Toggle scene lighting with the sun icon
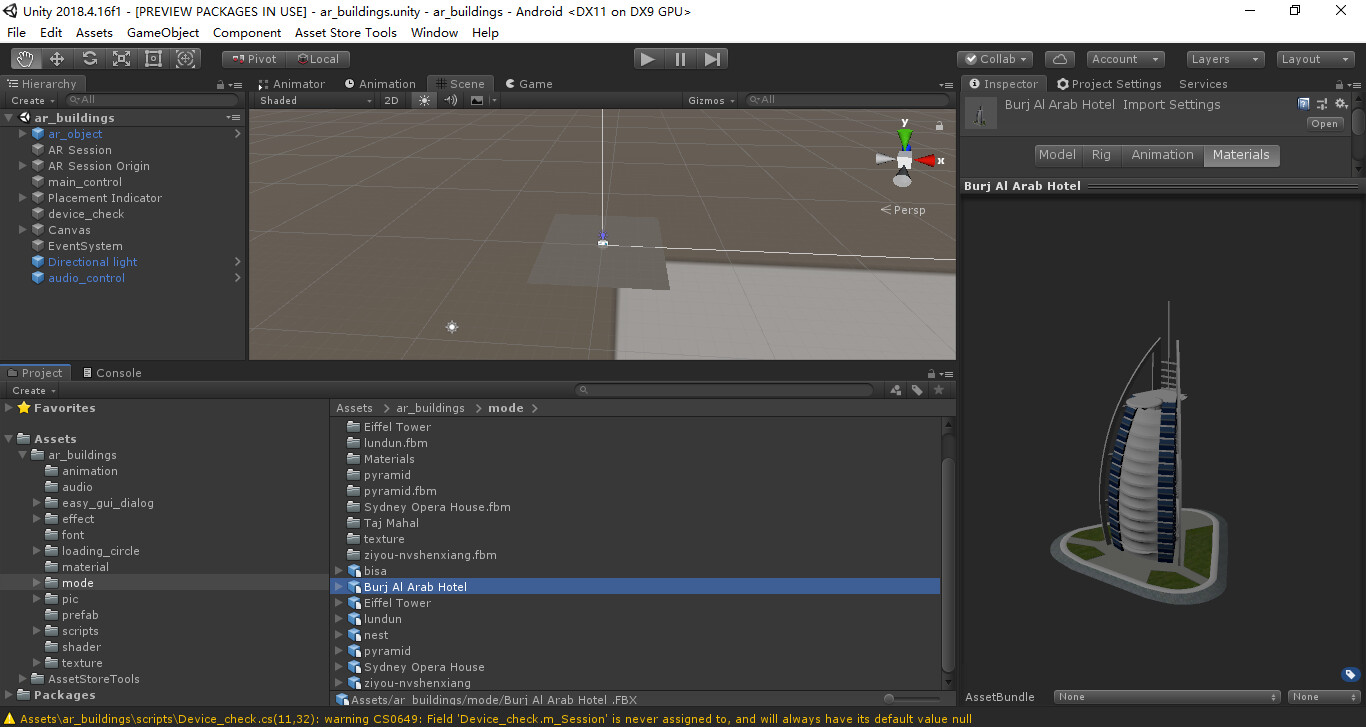The image size is (1366, 727). [424, 100]
